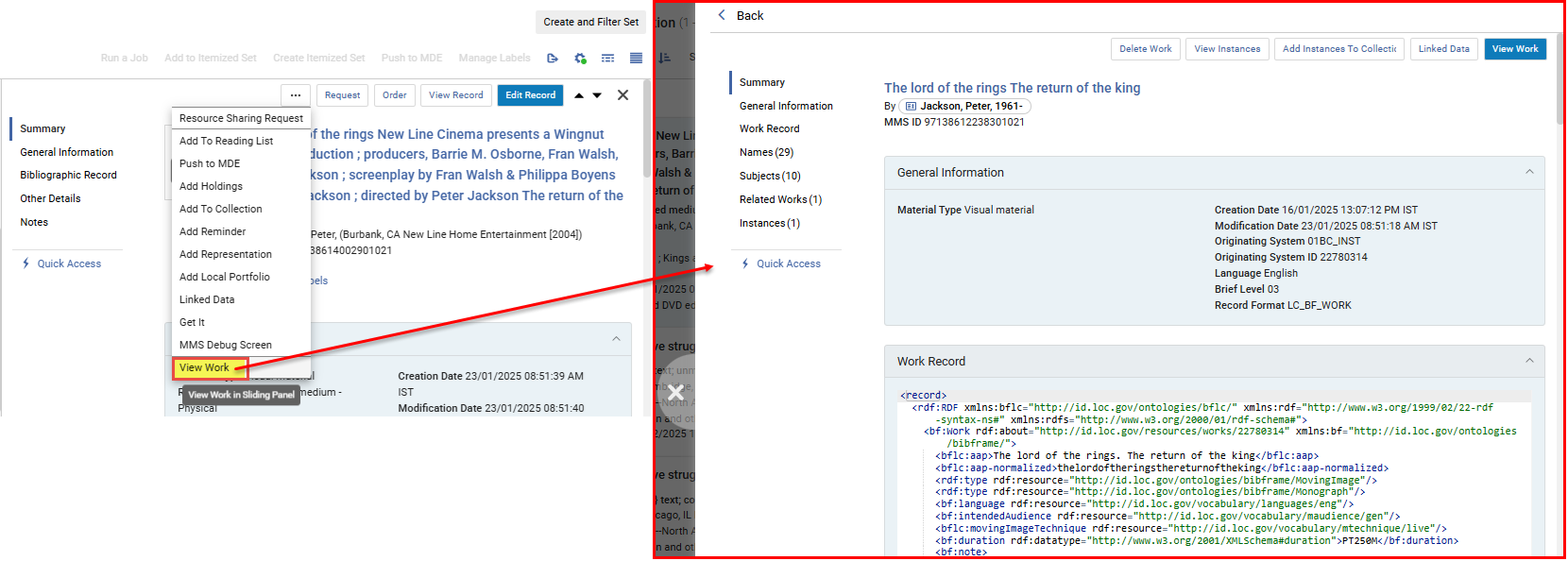Image resolution: width=1568 pixels, height=561 pixels.
Task: Click Add to Itemized Set
Action: [x=211, y=59]
